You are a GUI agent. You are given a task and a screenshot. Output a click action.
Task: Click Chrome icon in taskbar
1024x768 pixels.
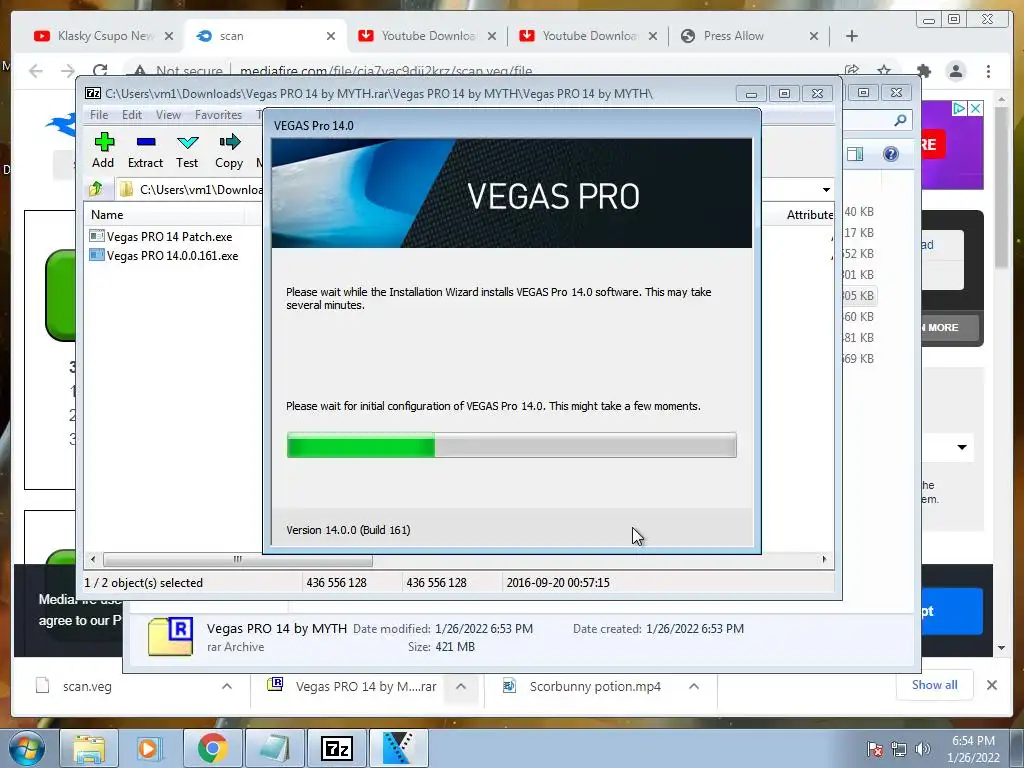click(x=212, y=748)
